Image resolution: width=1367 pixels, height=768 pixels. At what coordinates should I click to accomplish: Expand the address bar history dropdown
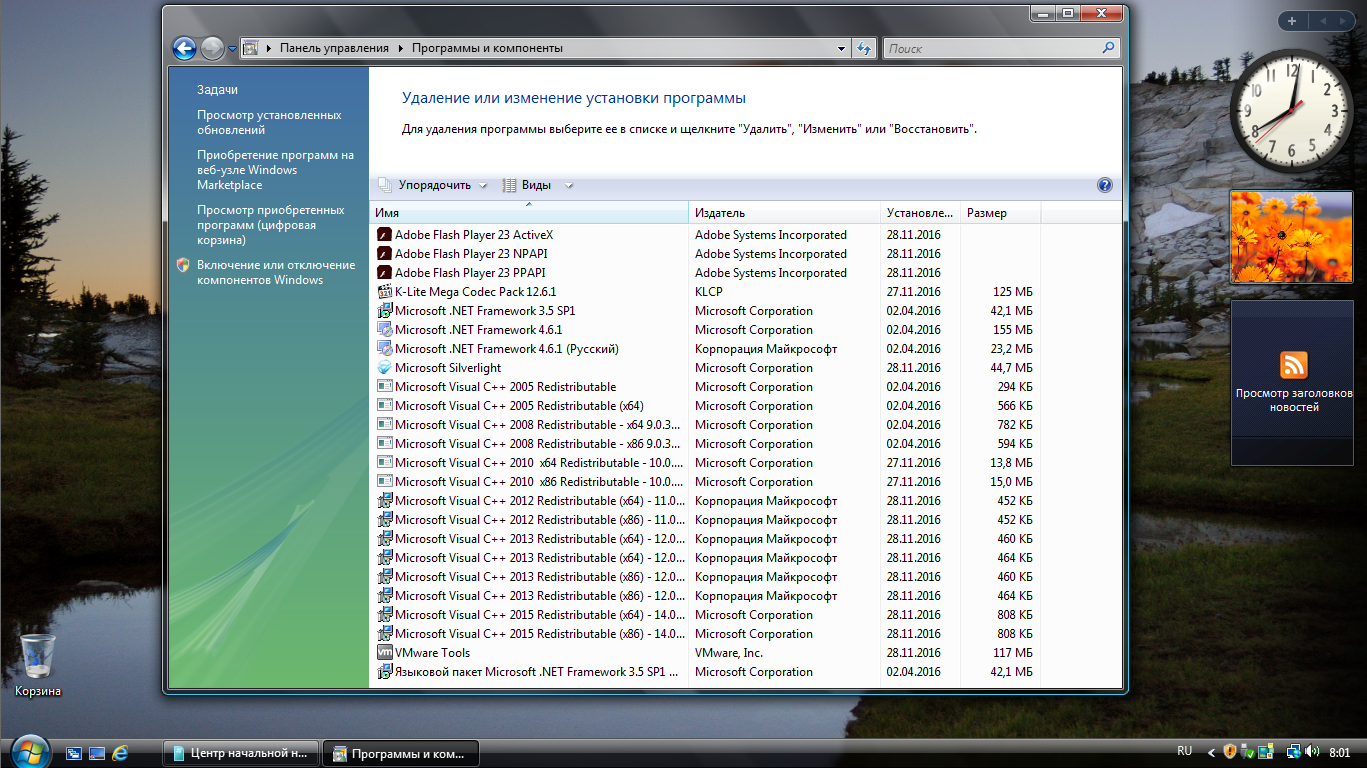(x=841, y=48)
